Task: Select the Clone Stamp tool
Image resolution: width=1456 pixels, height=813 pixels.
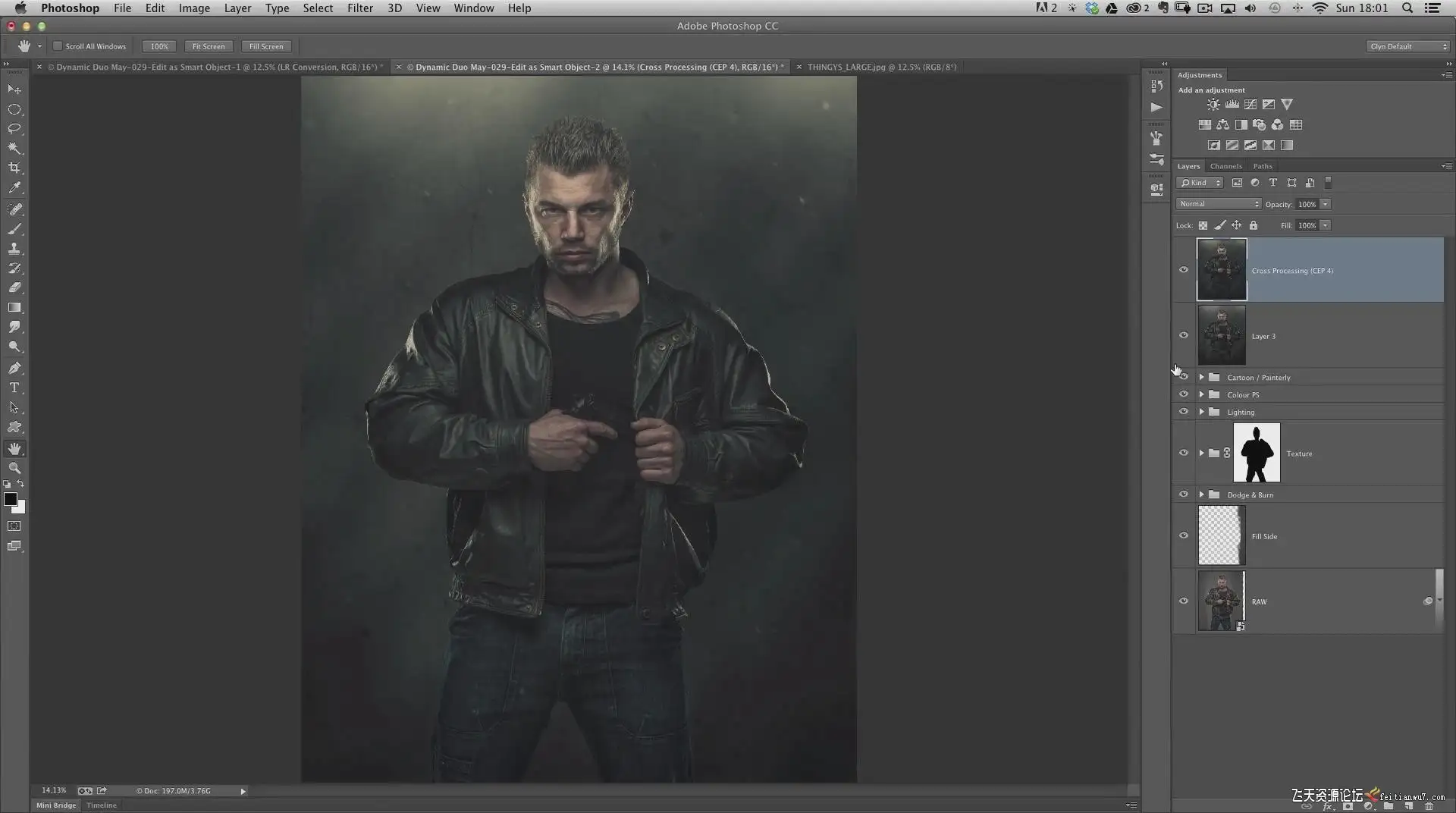Action: [x=14, y=248]
